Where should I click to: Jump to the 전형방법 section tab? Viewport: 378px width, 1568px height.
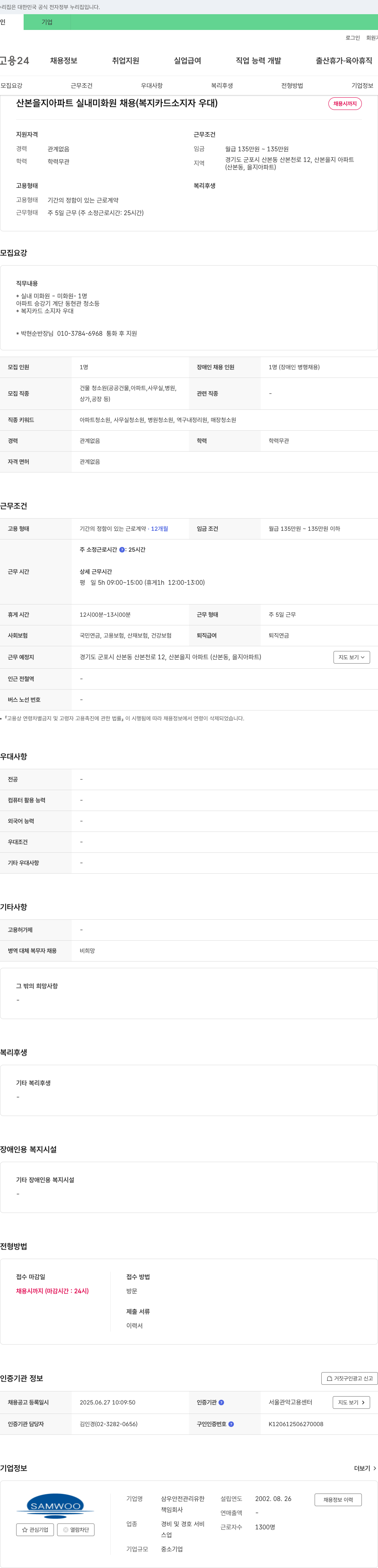click(x=292, y=86)
